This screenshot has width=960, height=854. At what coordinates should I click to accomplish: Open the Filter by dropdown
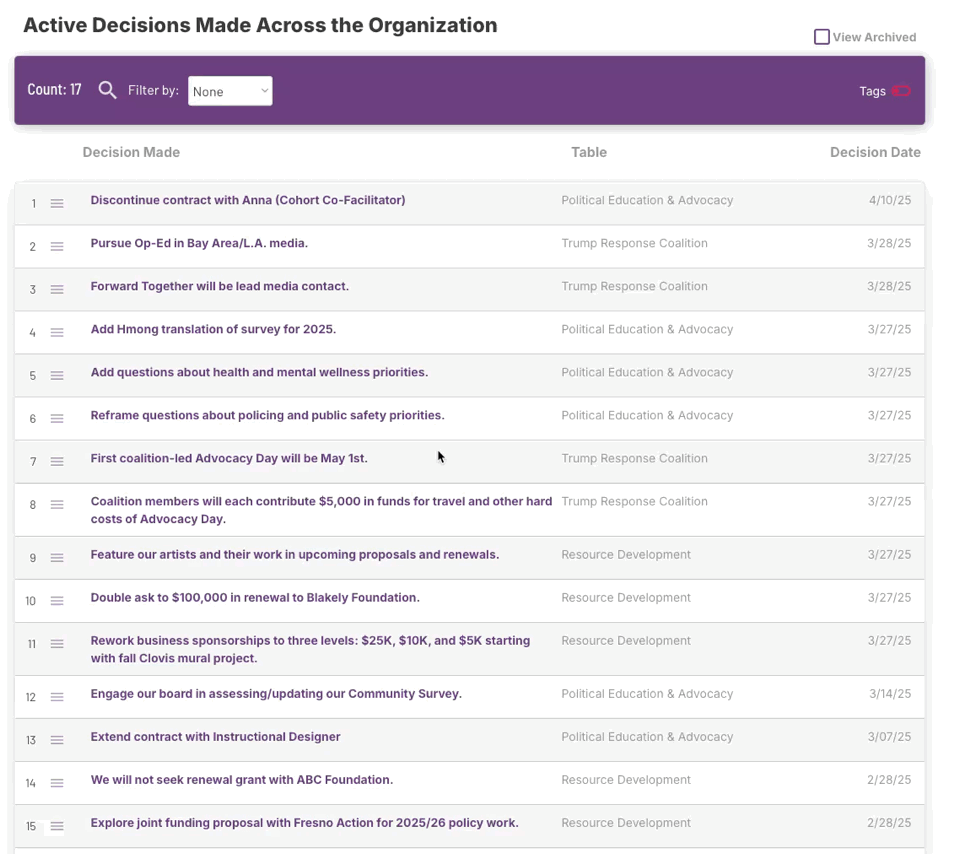point(230,91)
